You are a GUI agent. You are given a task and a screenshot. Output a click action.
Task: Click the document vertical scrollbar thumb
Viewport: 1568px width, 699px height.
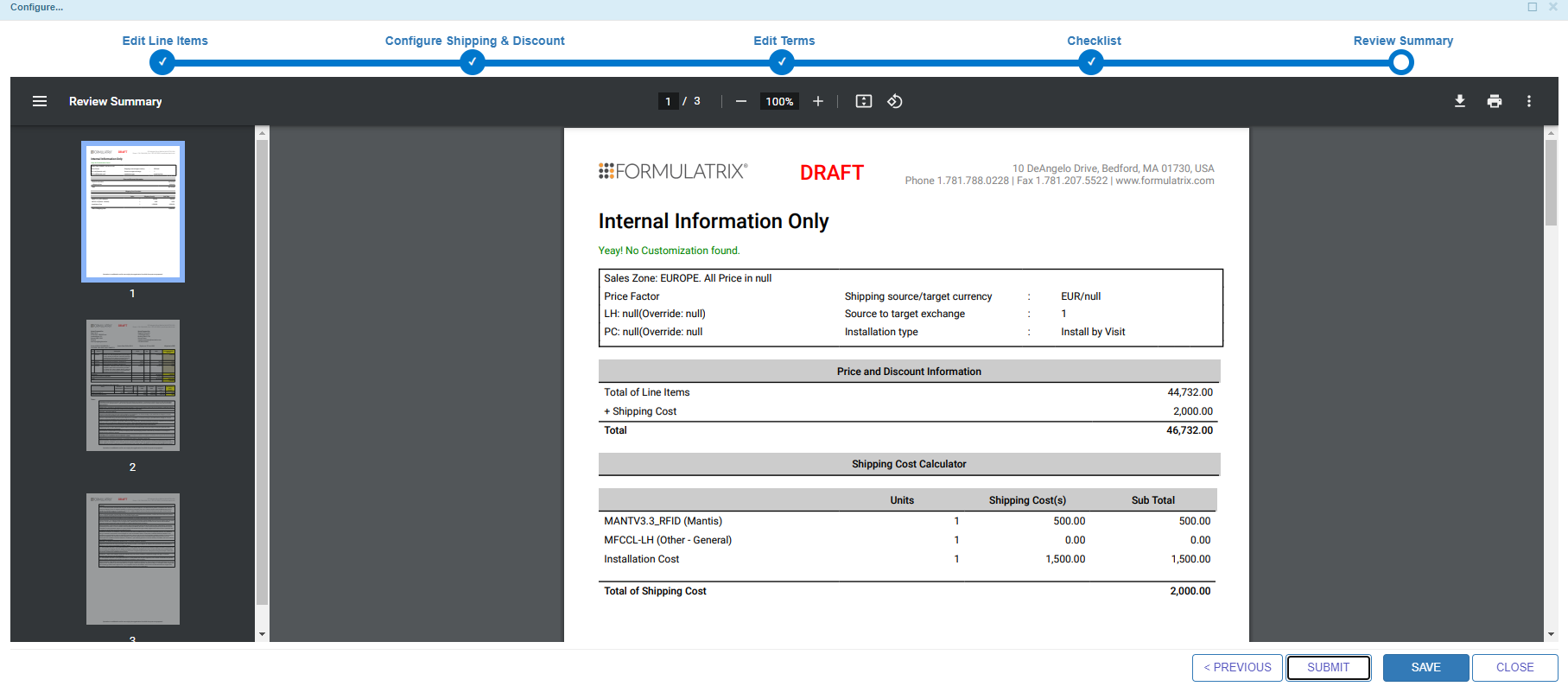(x=1551, y=182)
